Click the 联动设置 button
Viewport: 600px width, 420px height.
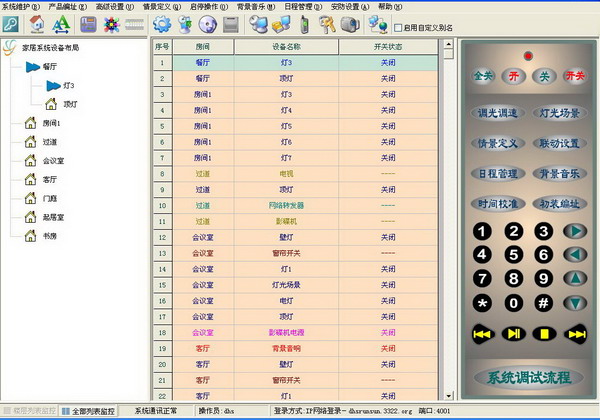pyautogui.click(x=559, y=143)
